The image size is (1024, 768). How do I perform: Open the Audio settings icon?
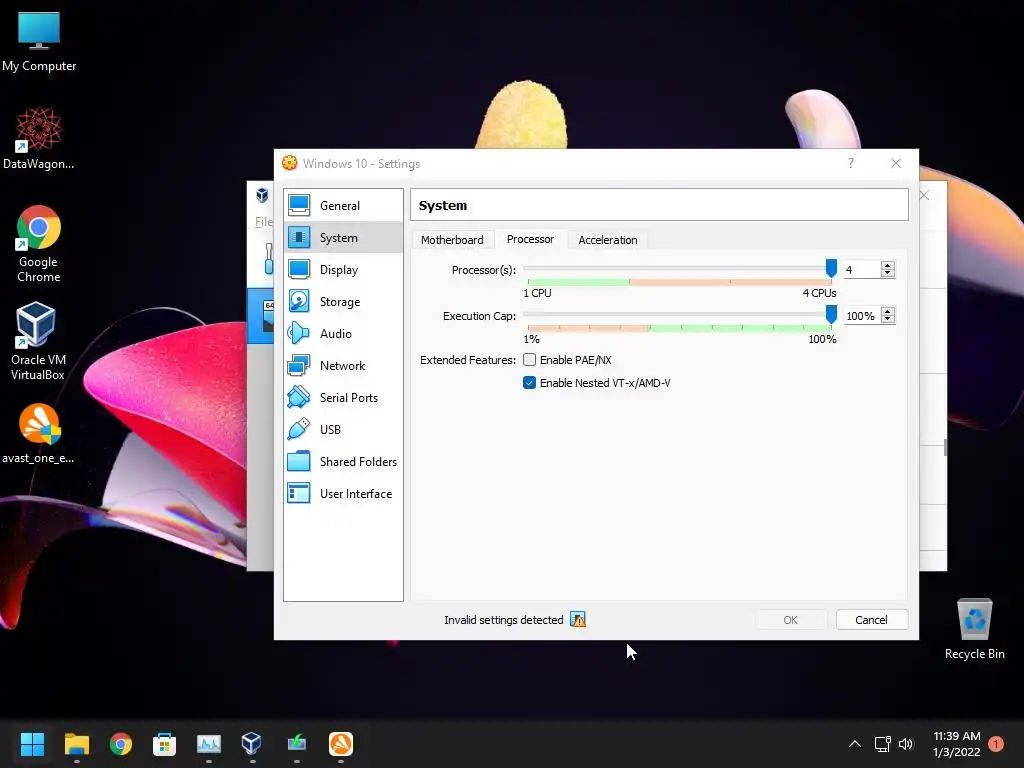coord(299,334)
